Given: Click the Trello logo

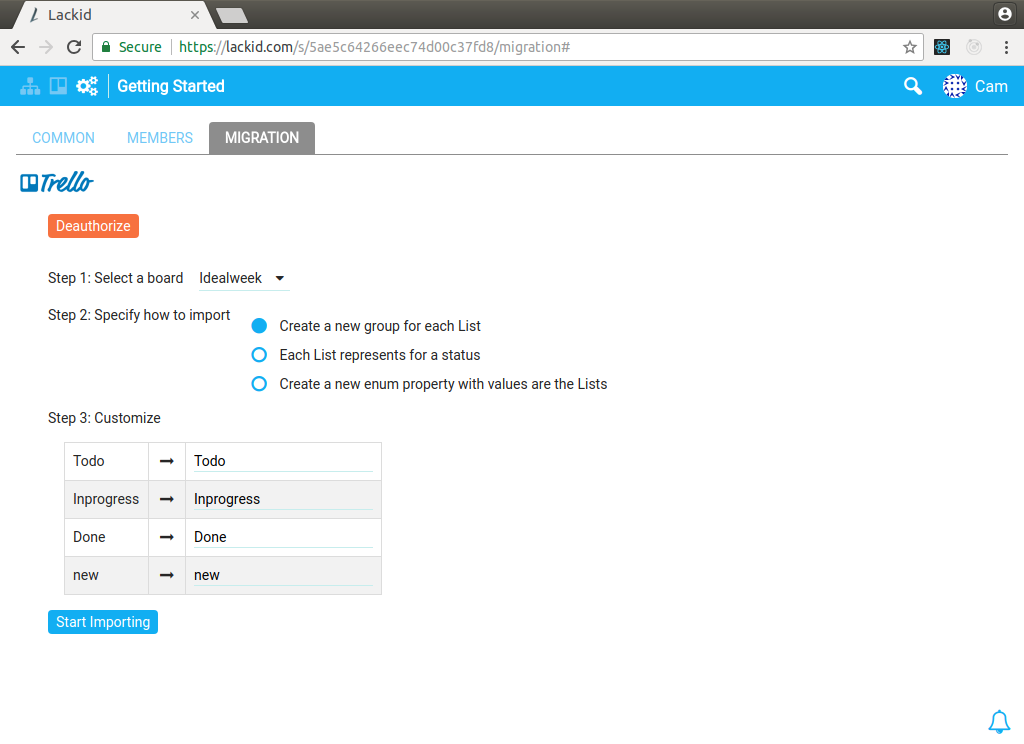Looking at the screenshot, I should (x=57, y=182).
